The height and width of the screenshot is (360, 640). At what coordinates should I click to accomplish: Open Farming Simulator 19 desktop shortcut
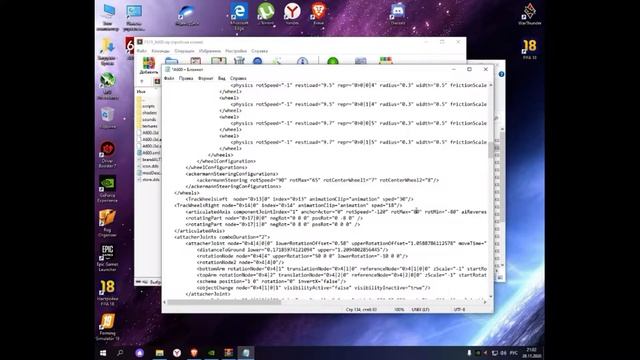pyautogui.click(x=107, y=327)
